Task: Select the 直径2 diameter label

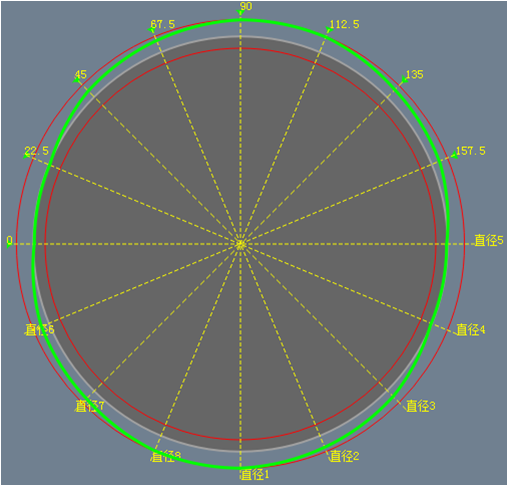Action: 344,456
